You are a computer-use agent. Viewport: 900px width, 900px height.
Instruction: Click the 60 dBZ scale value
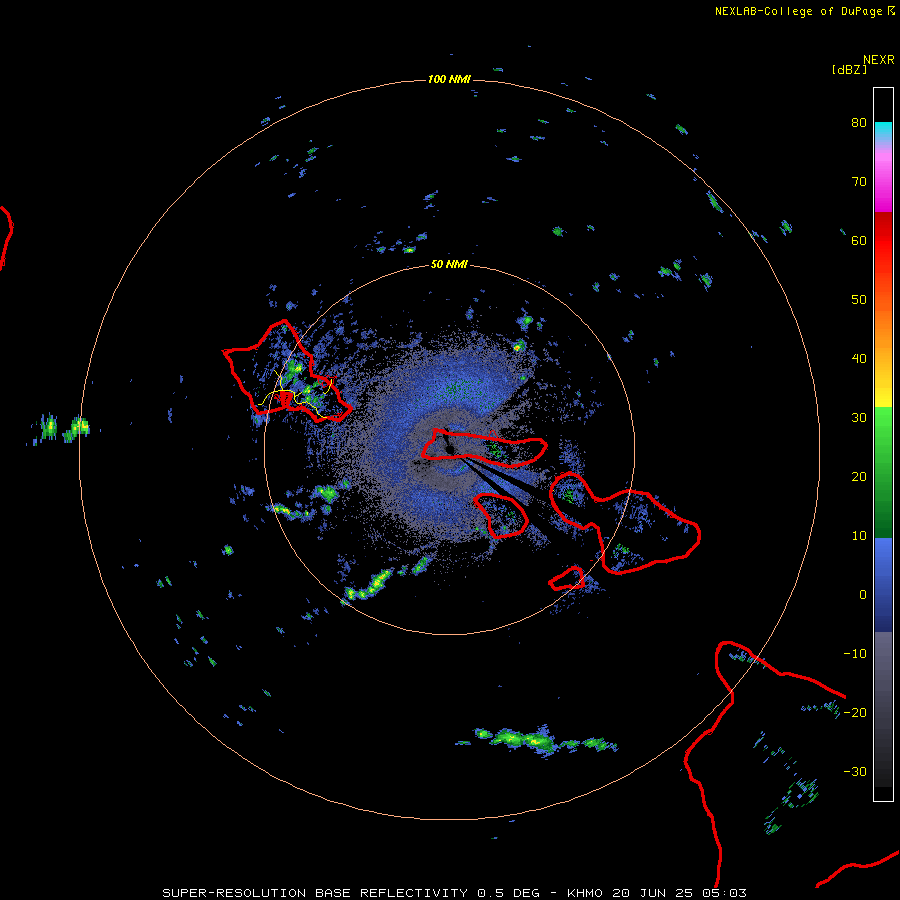(x=859, y=240)
